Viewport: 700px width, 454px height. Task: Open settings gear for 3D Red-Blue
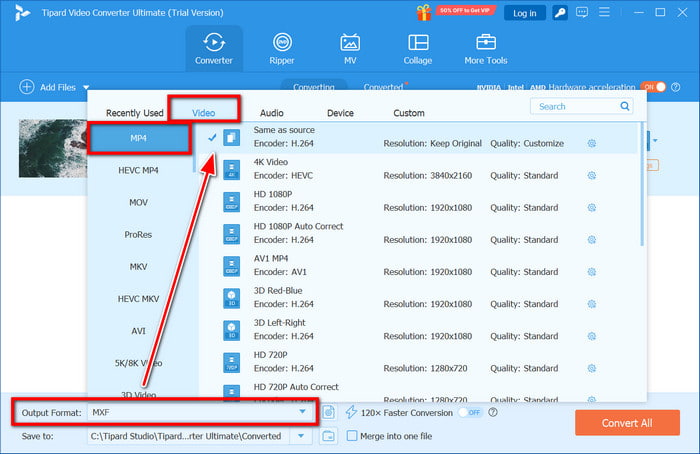(592, 304)
